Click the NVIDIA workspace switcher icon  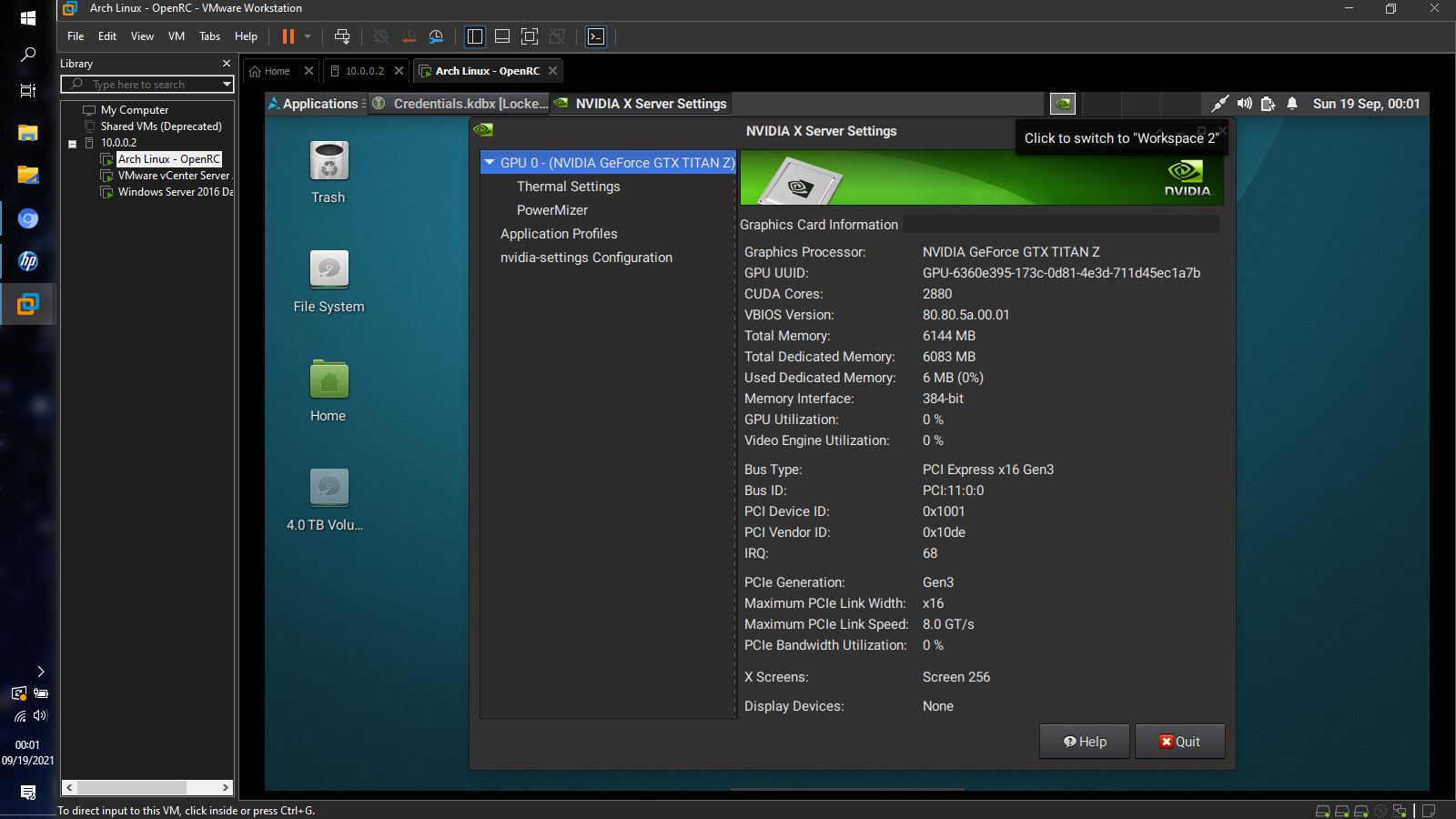point(1063,104)
